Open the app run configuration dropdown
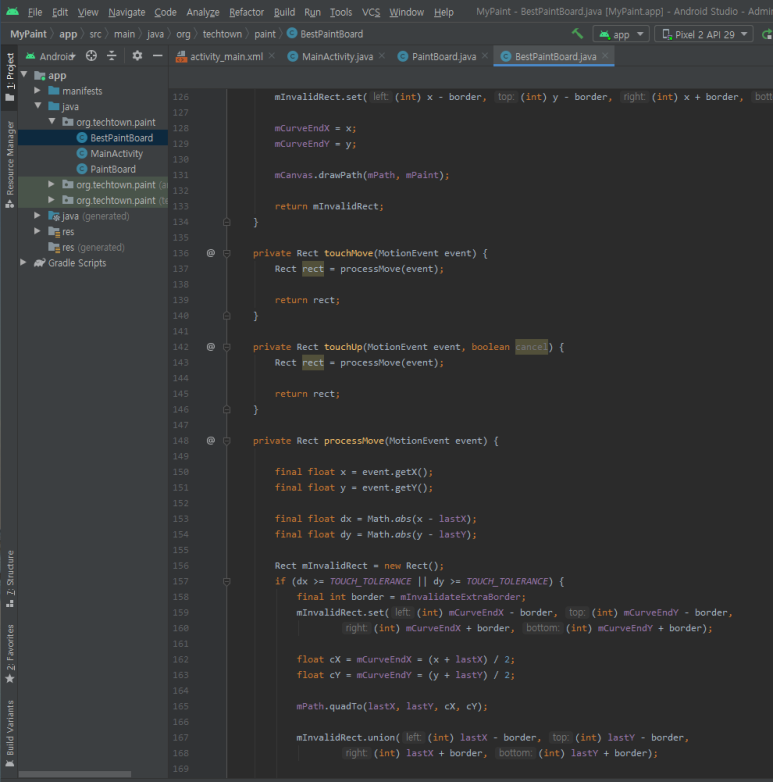 point(621,34)
